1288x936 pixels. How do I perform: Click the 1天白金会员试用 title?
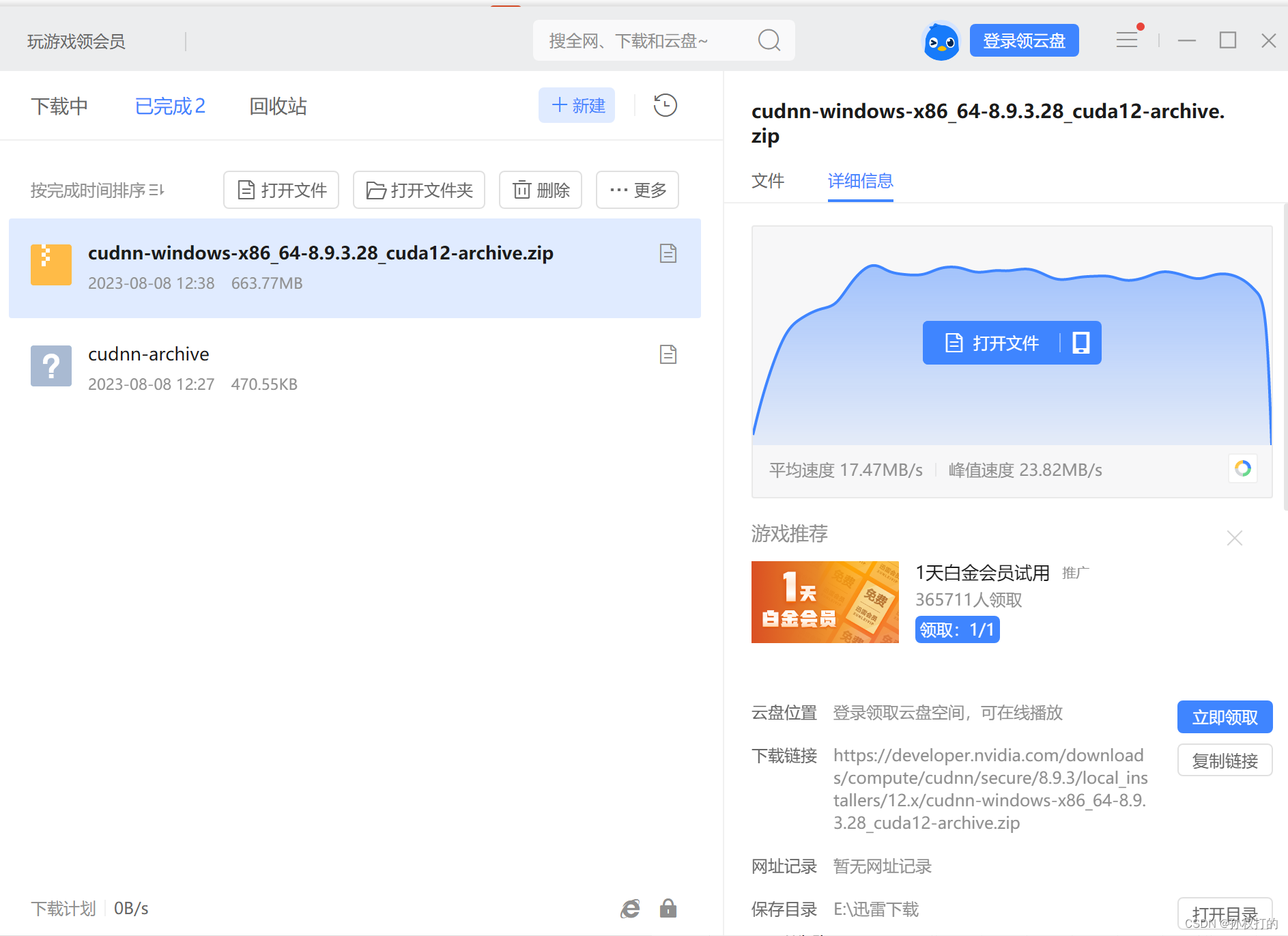coord(982,573)
